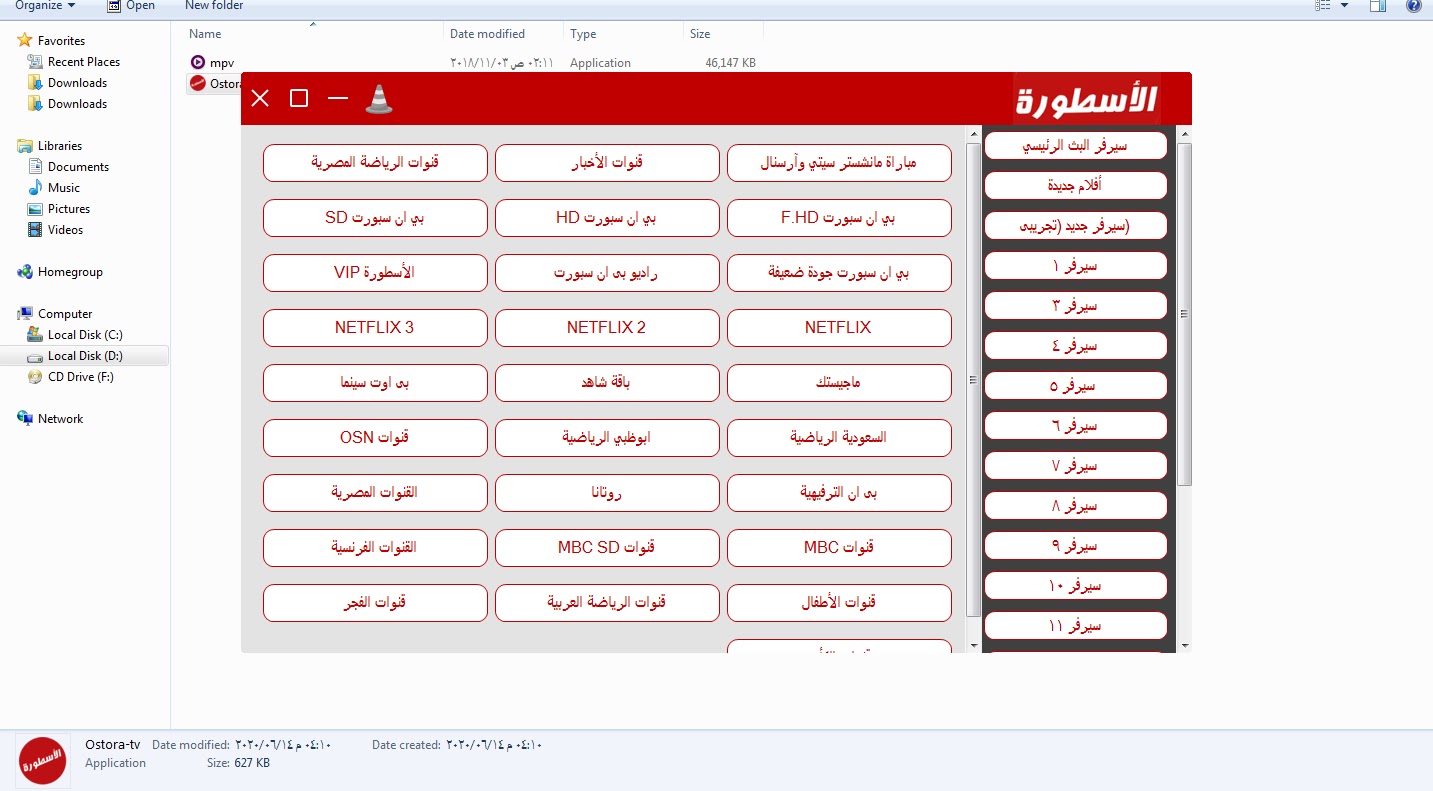Click the VLC cone icon in Ostora header

tap(378, 98)
